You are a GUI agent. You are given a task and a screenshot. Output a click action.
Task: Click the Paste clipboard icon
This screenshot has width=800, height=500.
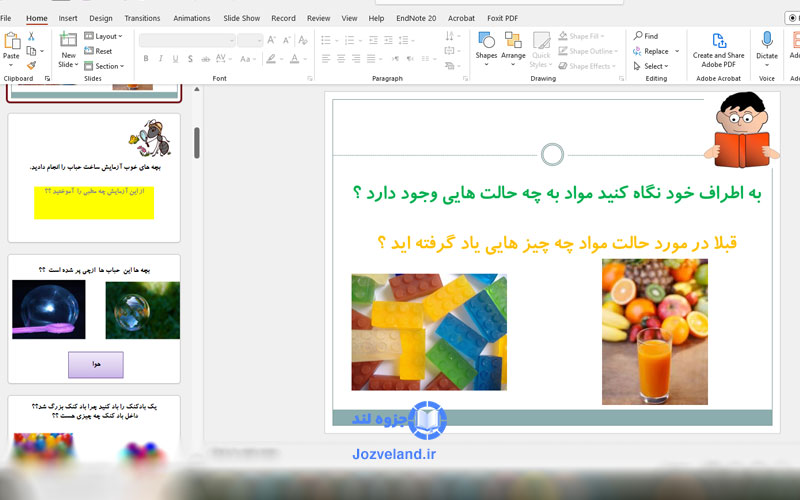11,41
